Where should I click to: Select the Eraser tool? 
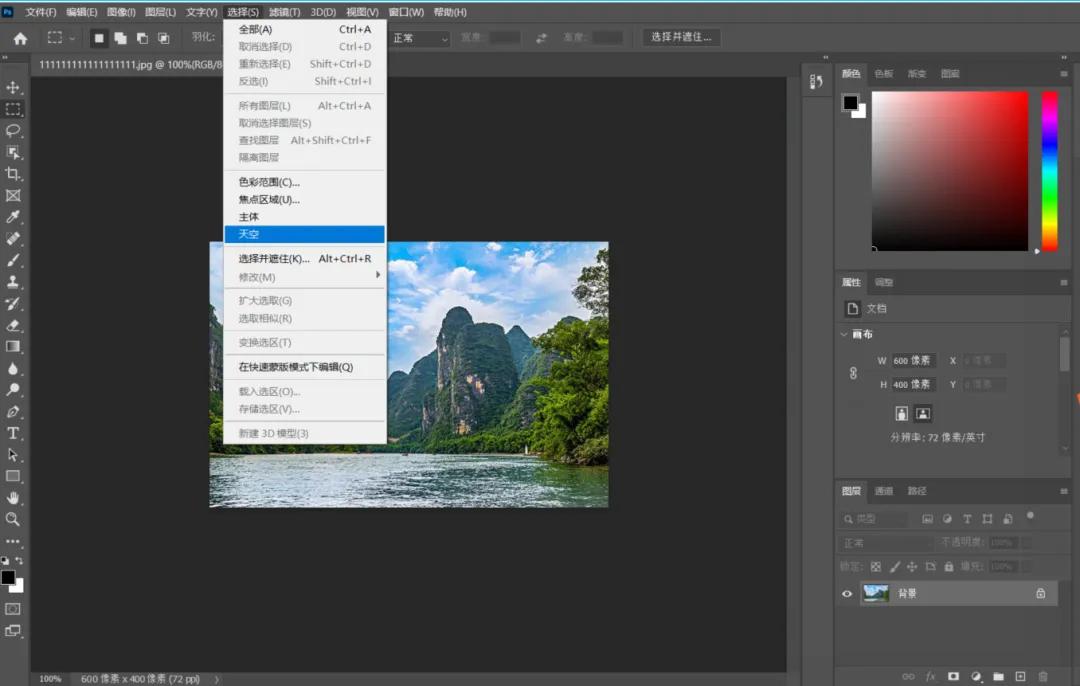(x=13, y=325)
